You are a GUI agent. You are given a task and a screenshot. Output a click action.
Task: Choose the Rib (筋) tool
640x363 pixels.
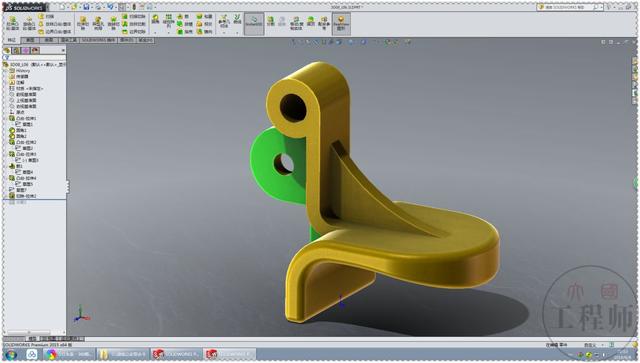[x=182, y=16]
